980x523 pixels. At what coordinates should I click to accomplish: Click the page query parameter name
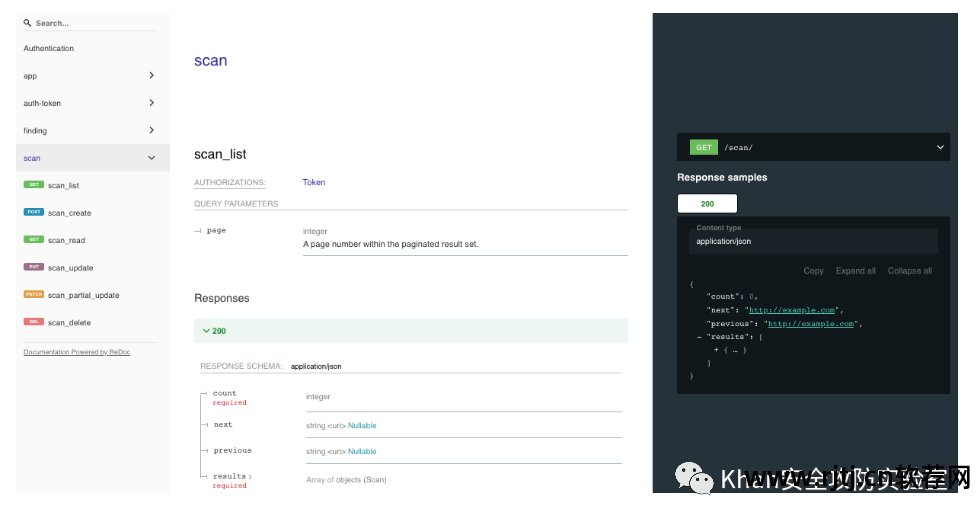coord(216,231)
